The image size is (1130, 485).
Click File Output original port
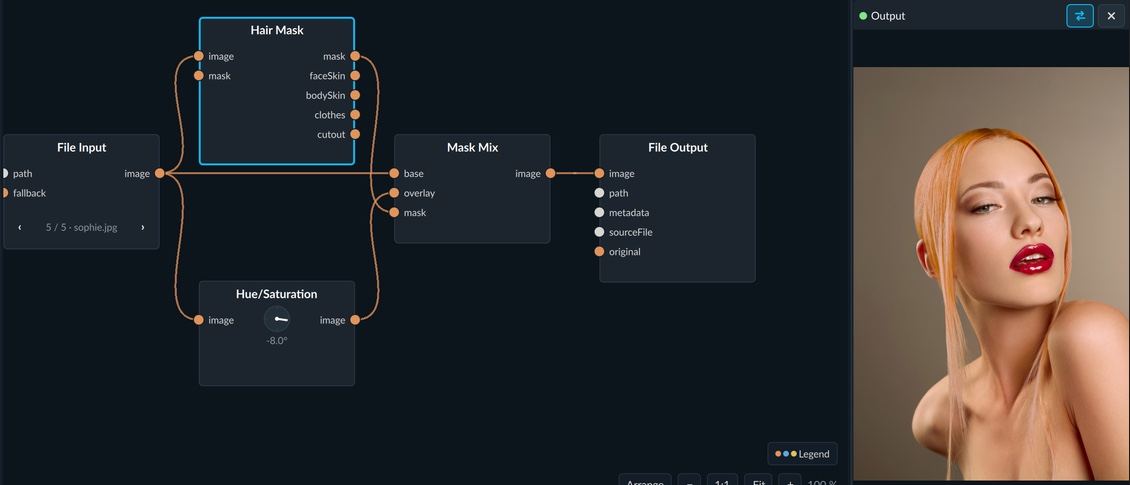tap(599, 252)
